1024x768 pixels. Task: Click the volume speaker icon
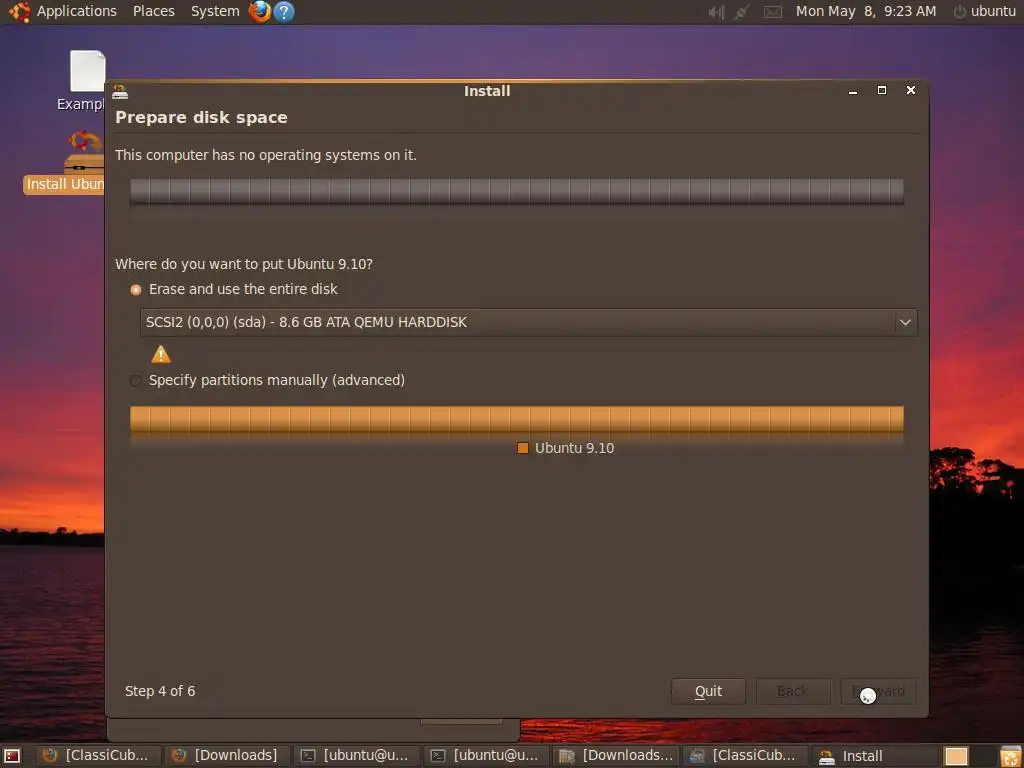coord(716,12)
